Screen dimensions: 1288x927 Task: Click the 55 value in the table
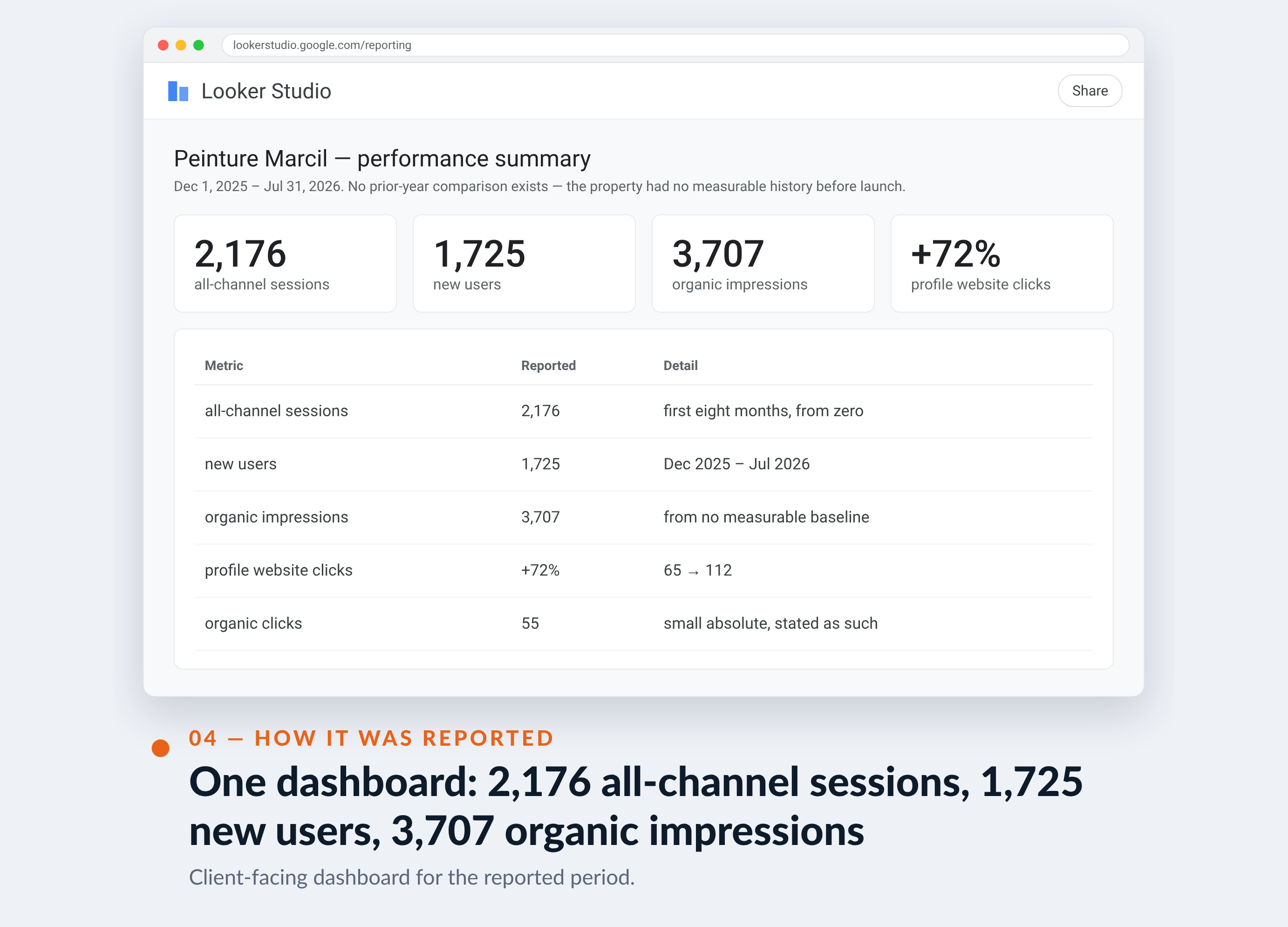pyautogui.click(x=530, y=624)
